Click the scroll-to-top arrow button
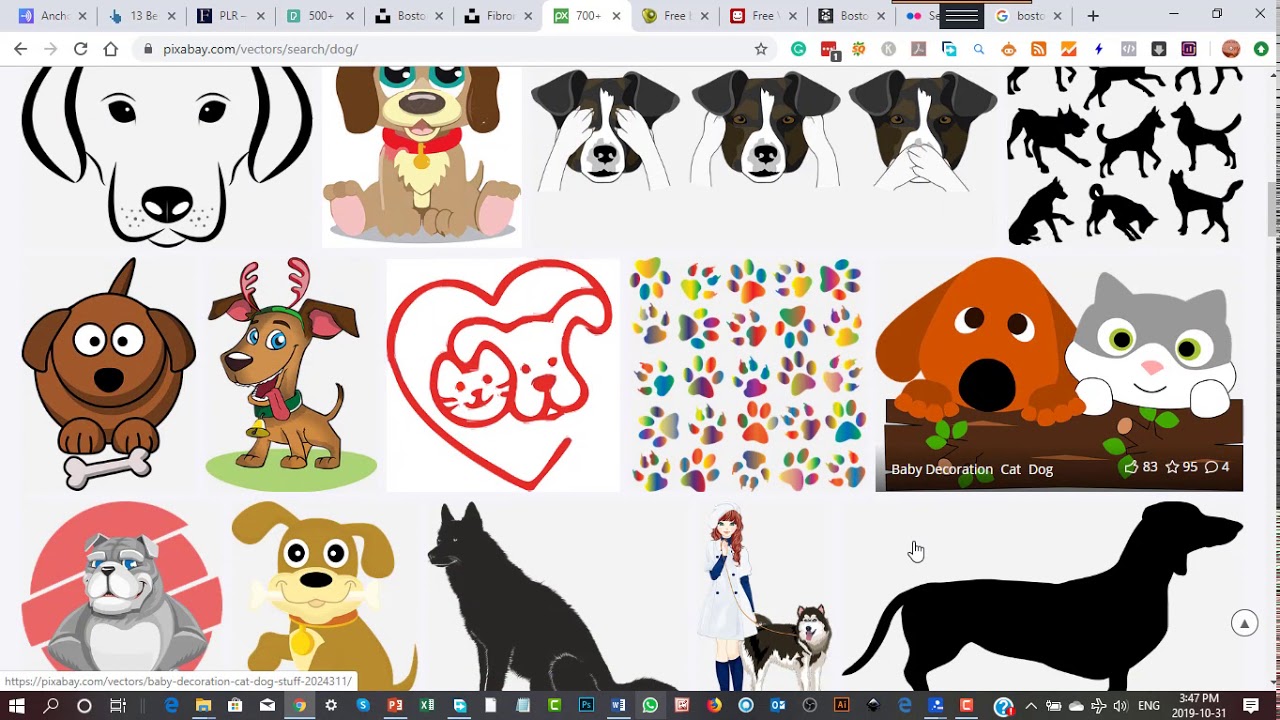Viewport: 1280px width, 720px height. click(1244, 623)
